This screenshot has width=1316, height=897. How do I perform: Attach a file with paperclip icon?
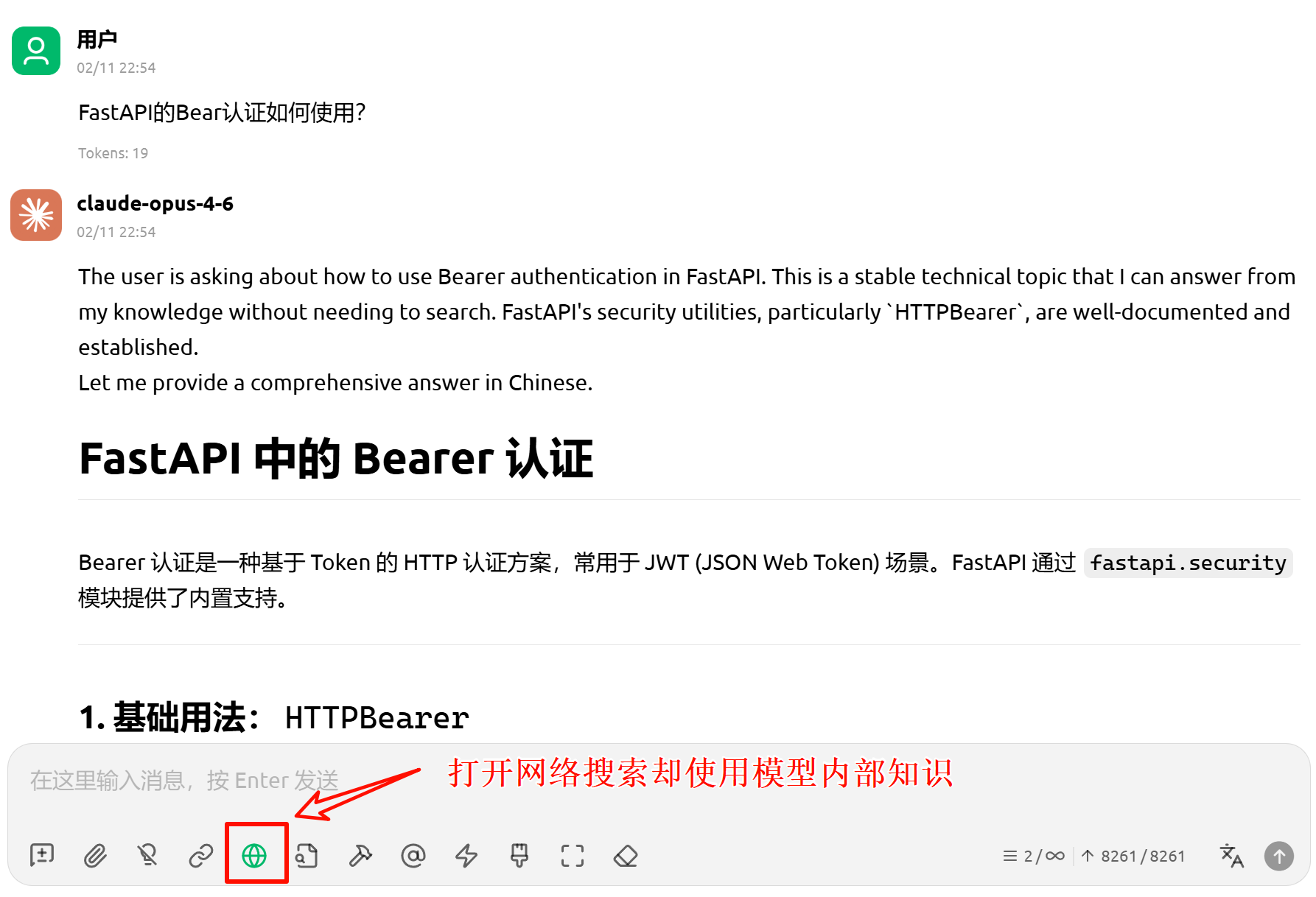(95, 856)
